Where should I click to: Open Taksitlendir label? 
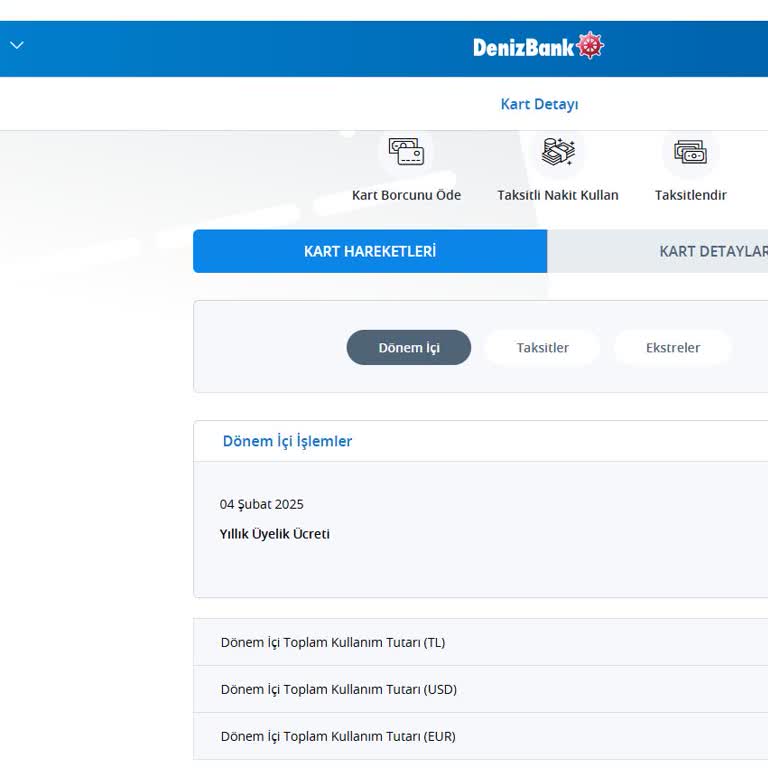691,195
